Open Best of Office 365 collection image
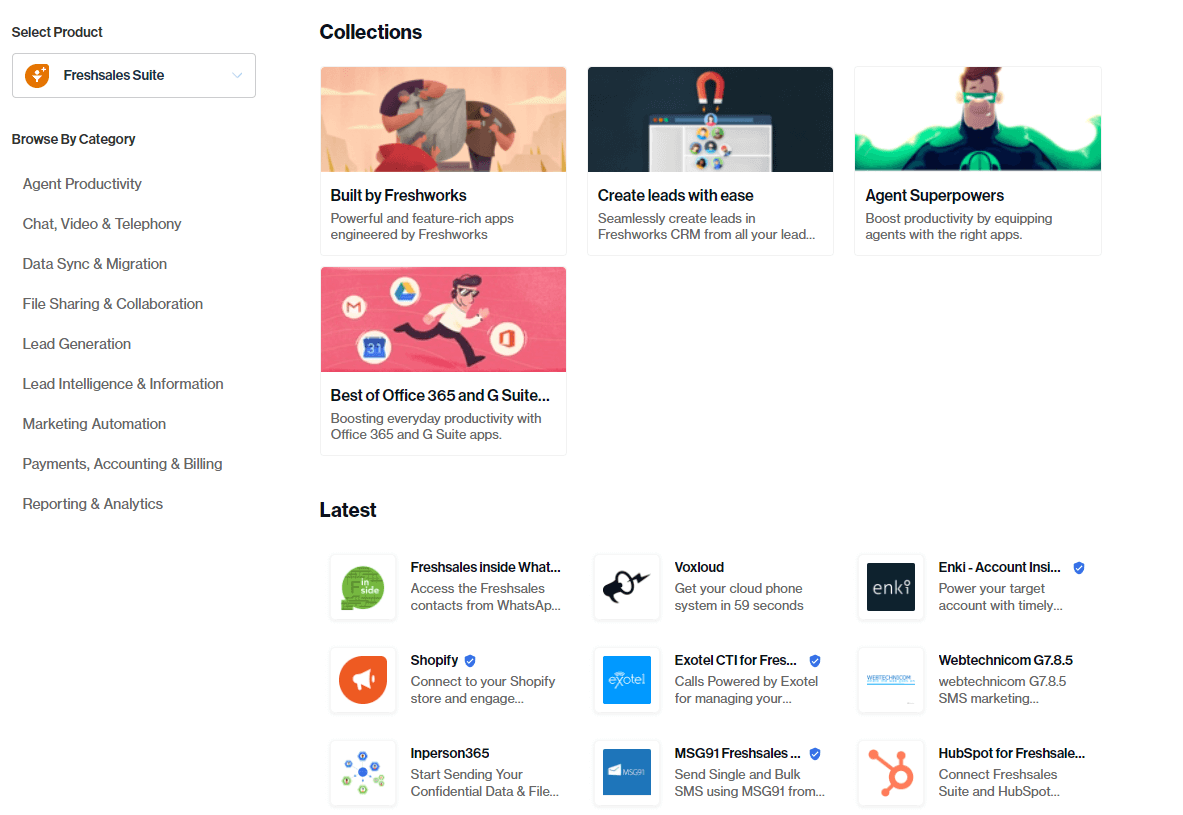 click(x=444, y=319)
